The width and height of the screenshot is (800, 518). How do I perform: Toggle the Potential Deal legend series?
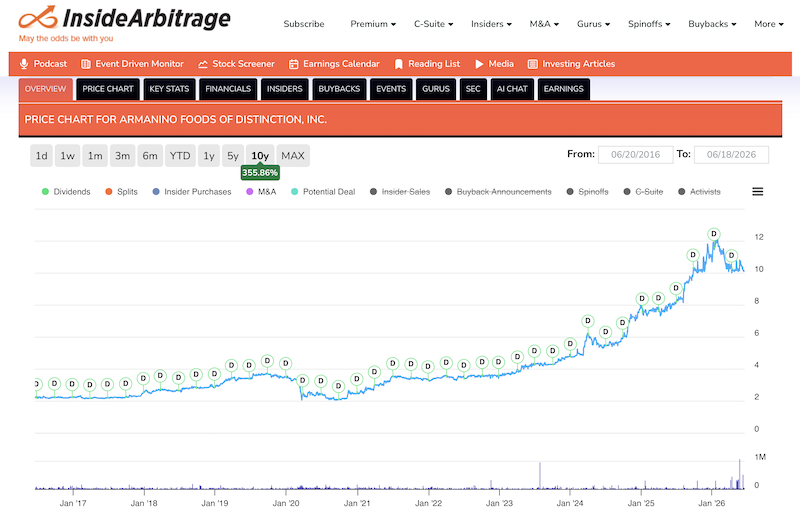pyautogui.click(x=323, y=192)
